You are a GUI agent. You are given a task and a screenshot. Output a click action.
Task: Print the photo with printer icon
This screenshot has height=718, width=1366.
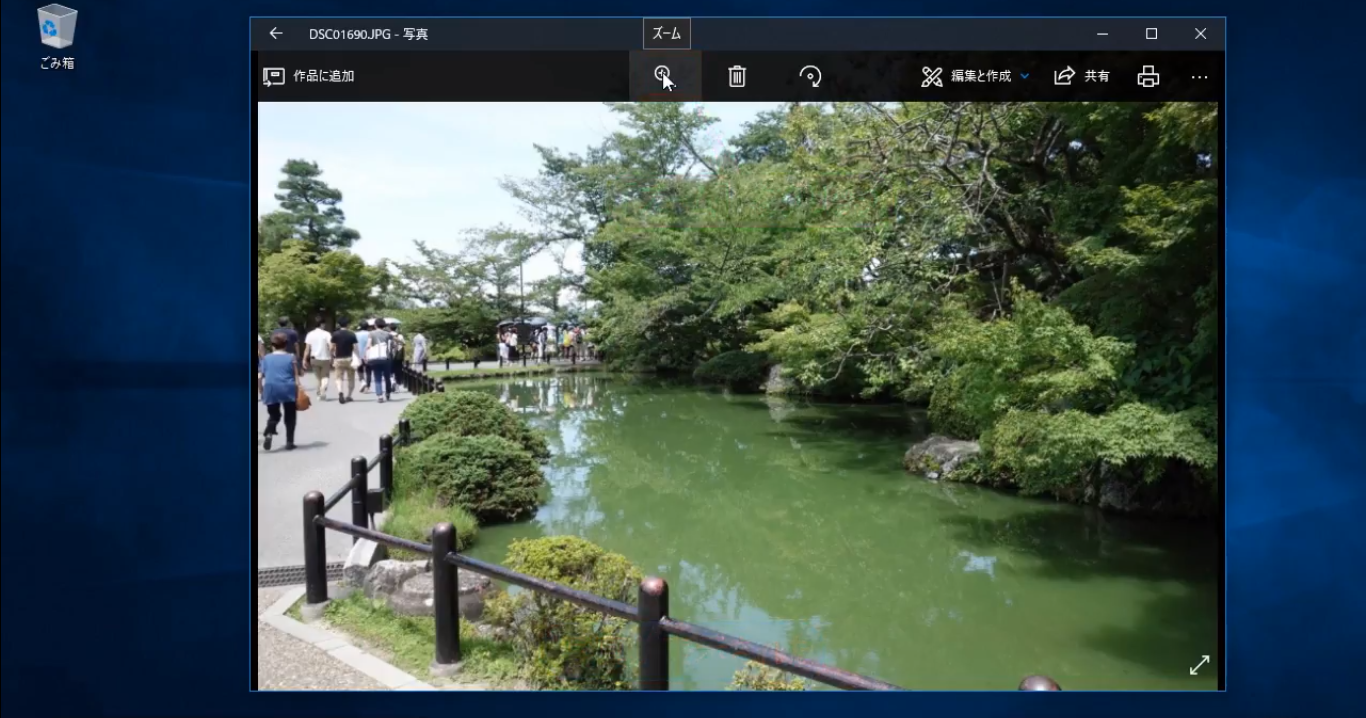1148,76
